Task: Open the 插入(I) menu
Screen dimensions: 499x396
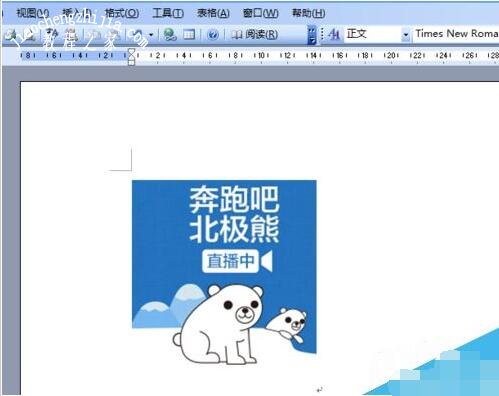Action: coord(77,13)
